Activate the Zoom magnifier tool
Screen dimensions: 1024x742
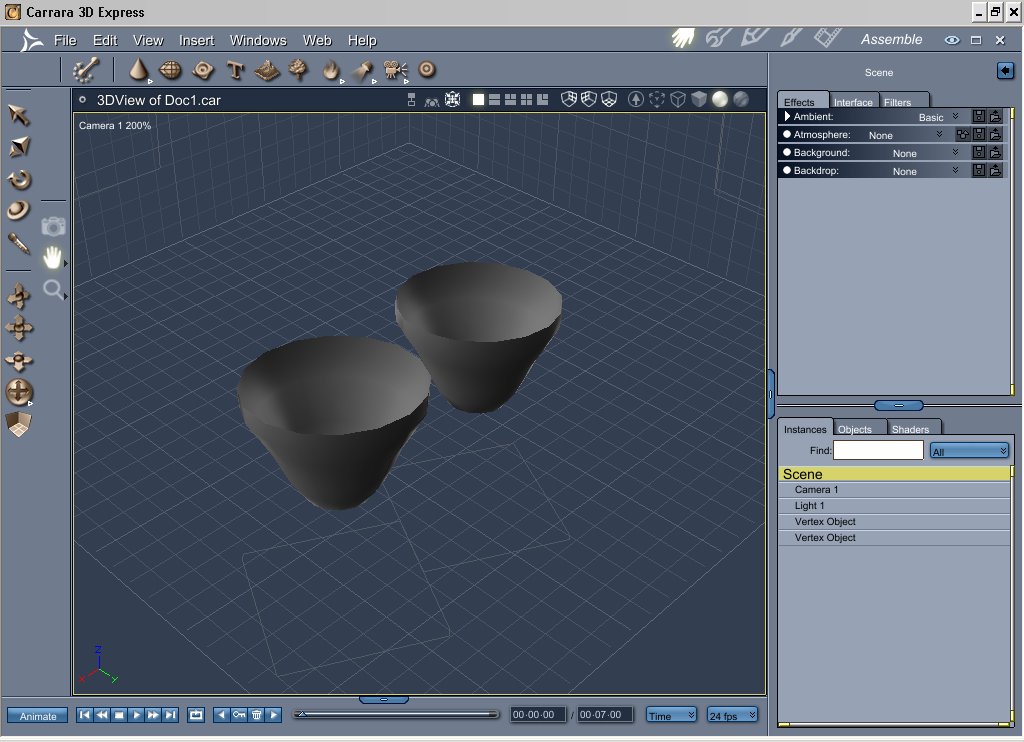pyautogui.click(x=53, y=290)
